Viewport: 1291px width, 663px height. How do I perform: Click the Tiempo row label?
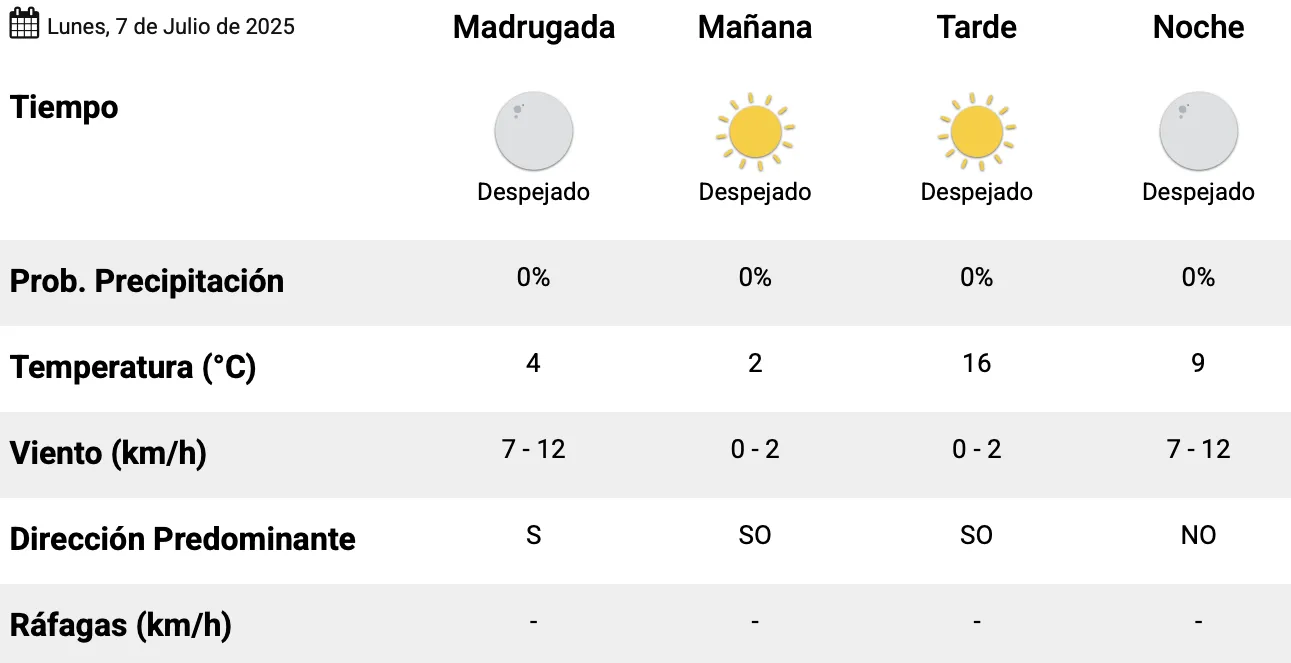point(64,107)
